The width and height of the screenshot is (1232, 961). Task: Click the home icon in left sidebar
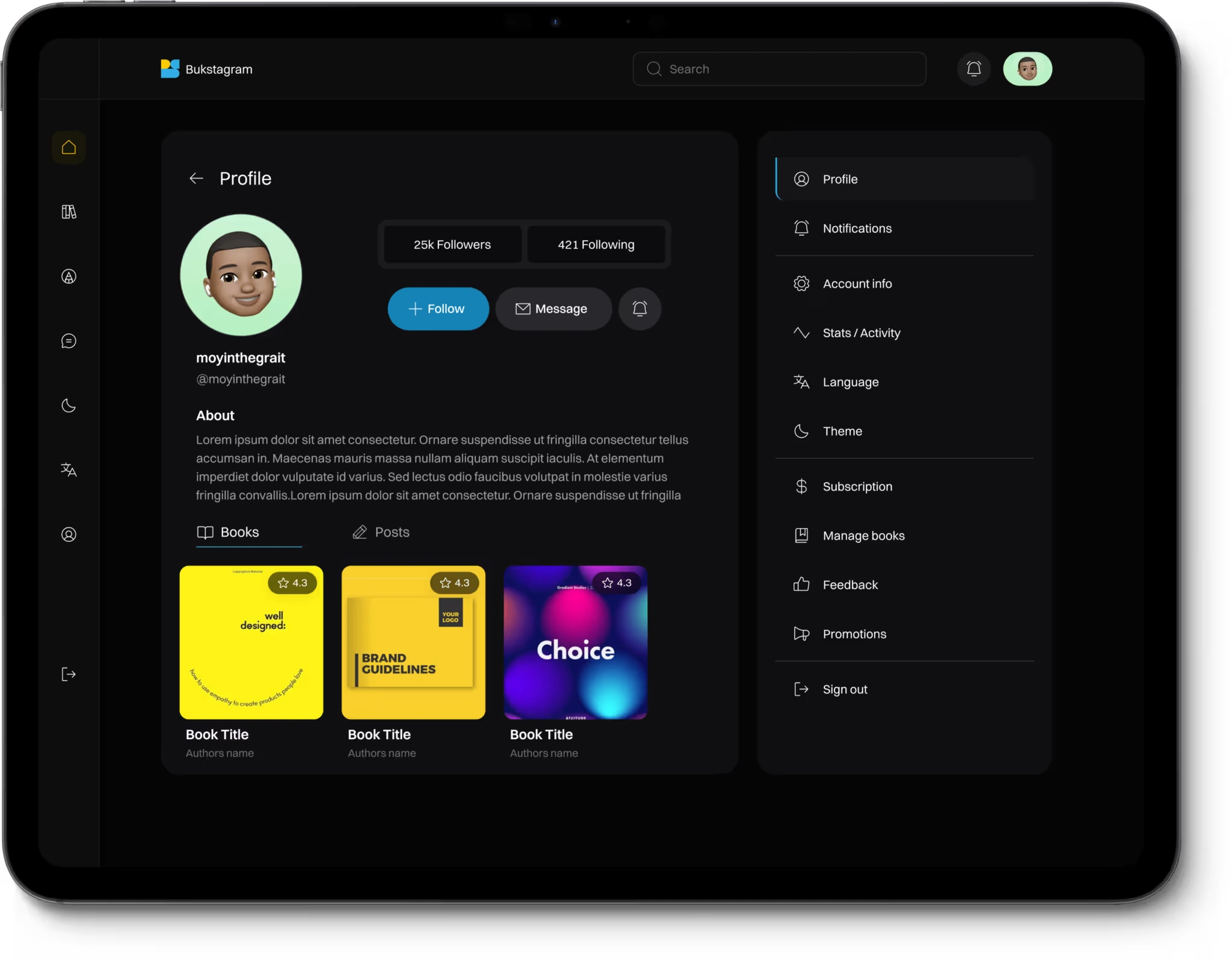pyautogui.click(x=69, y=147)
